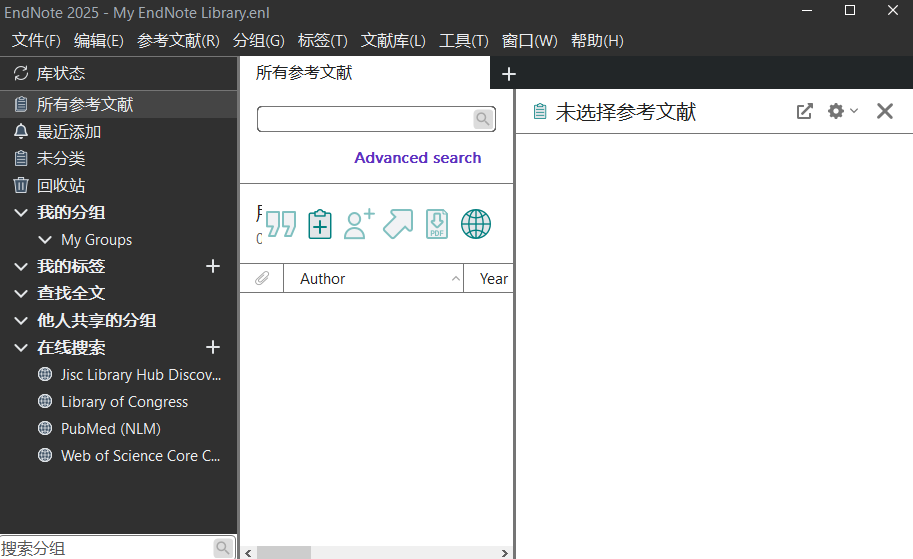Open the 工具(T) menu
This screenshot has height=559, width=913.
click(463, 41)
